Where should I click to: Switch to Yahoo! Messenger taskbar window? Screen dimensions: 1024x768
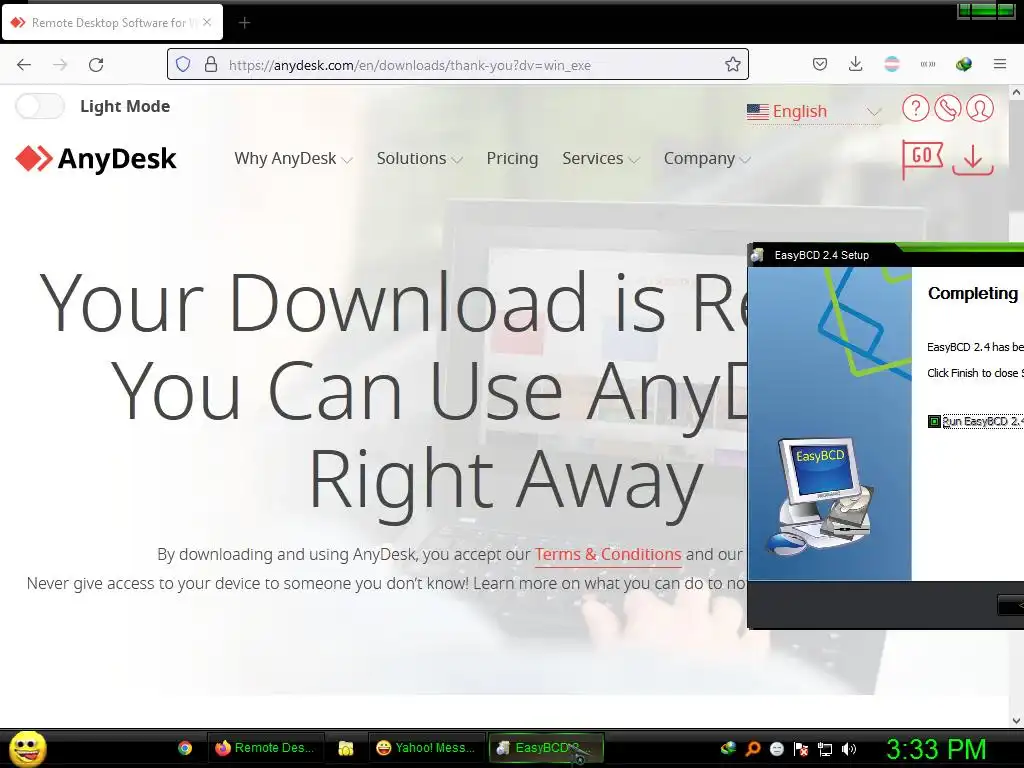pyautogui.click(x=426, y=748)
